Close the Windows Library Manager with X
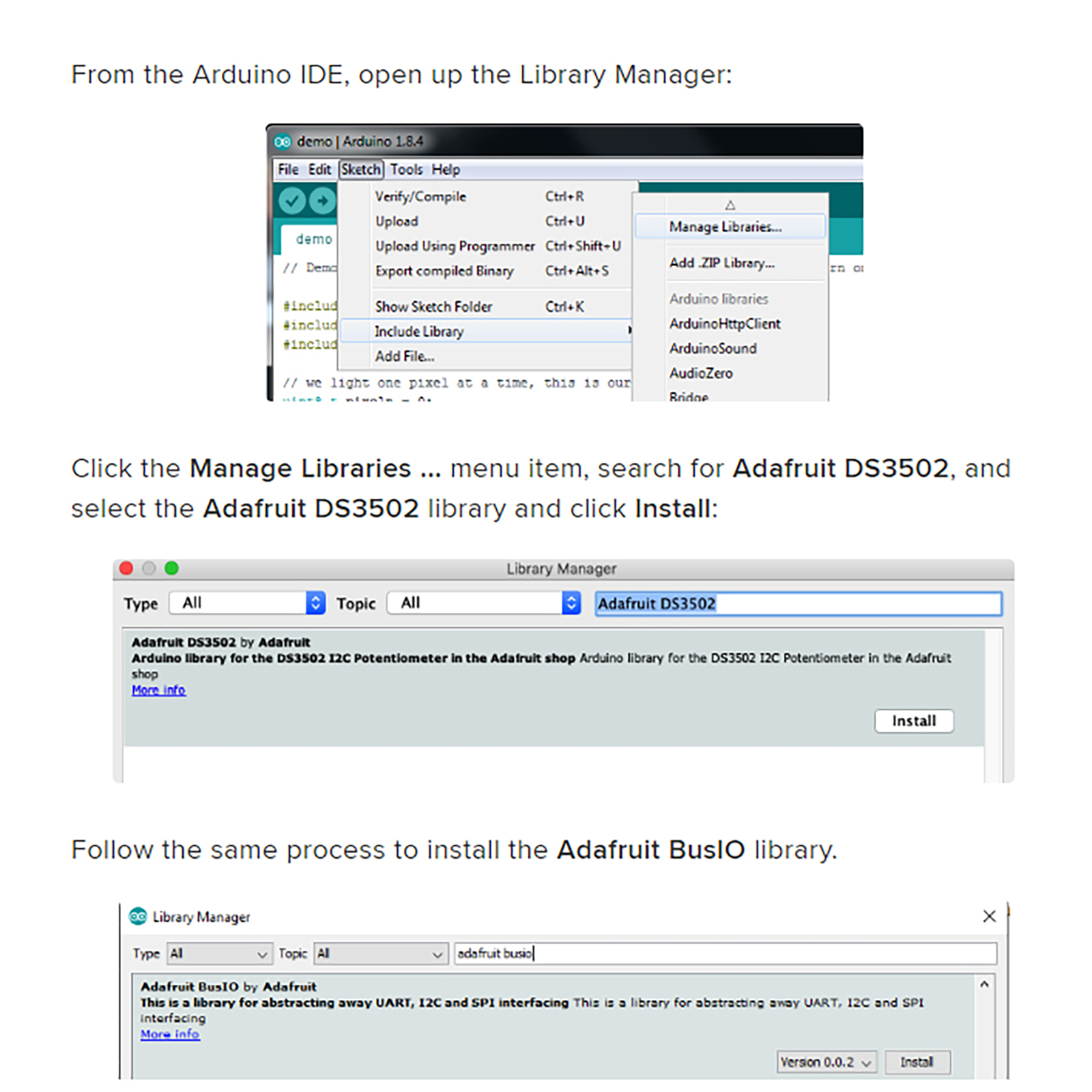 pyautogui.click(x=989, y=916)
